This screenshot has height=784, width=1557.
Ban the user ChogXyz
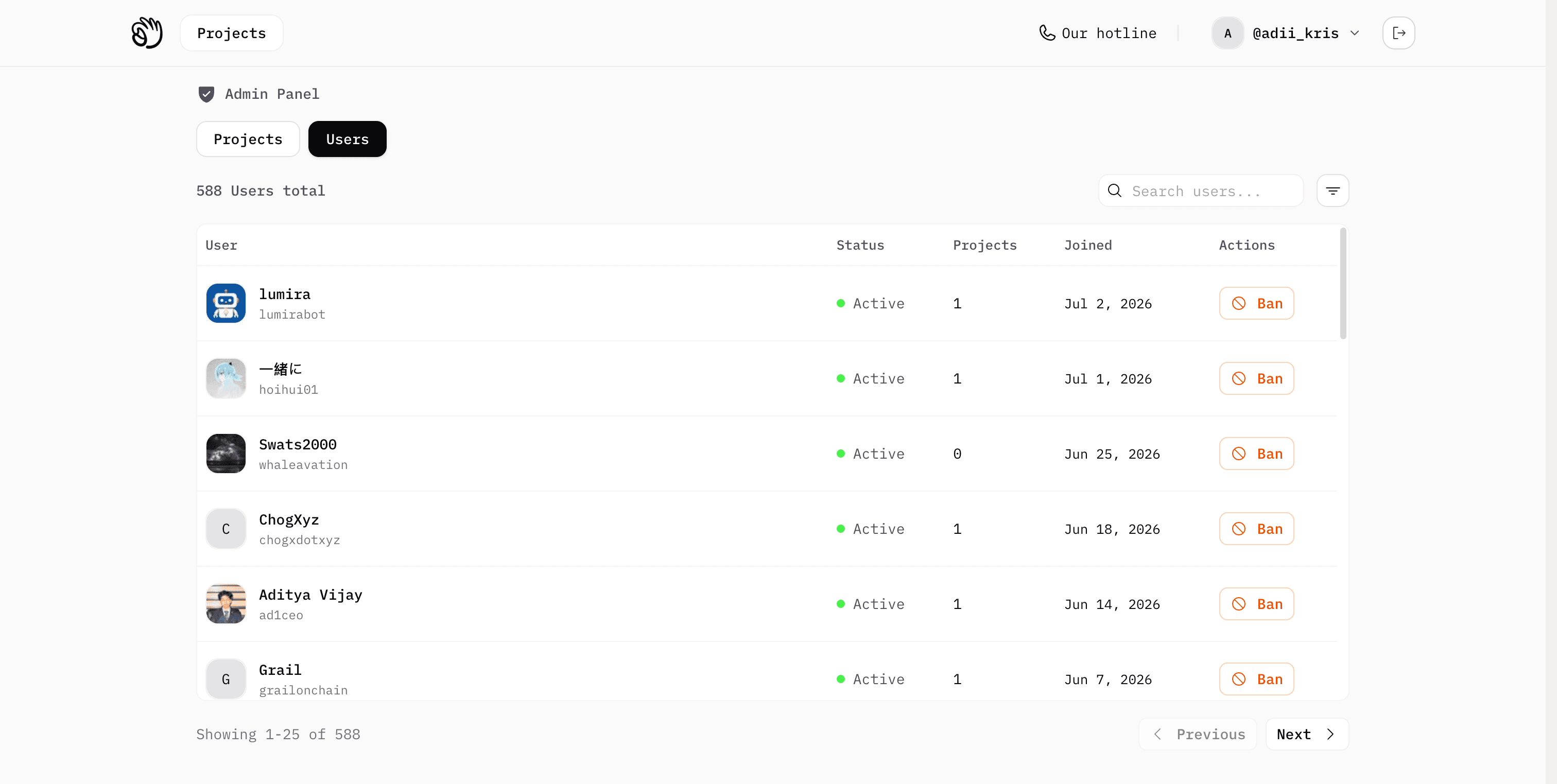click(1257, 529)
